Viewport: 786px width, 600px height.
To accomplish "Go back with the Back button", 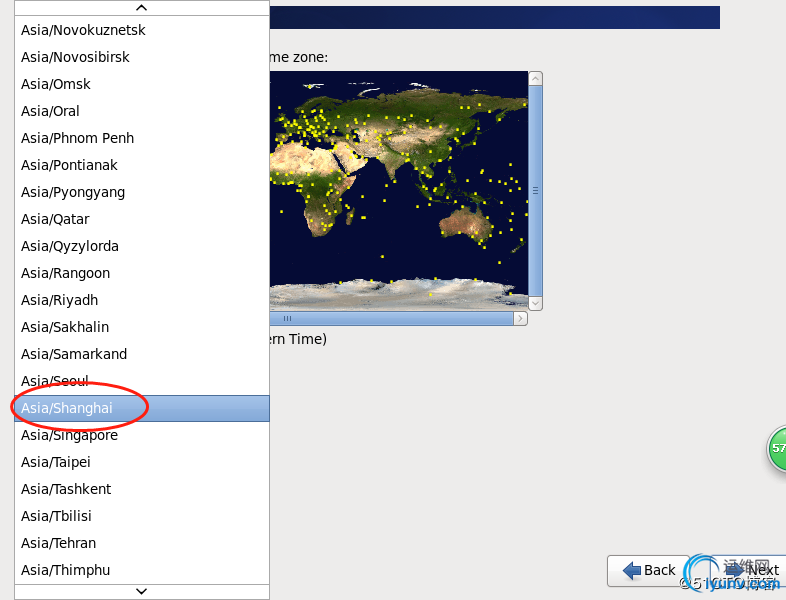I will point(649,570).
